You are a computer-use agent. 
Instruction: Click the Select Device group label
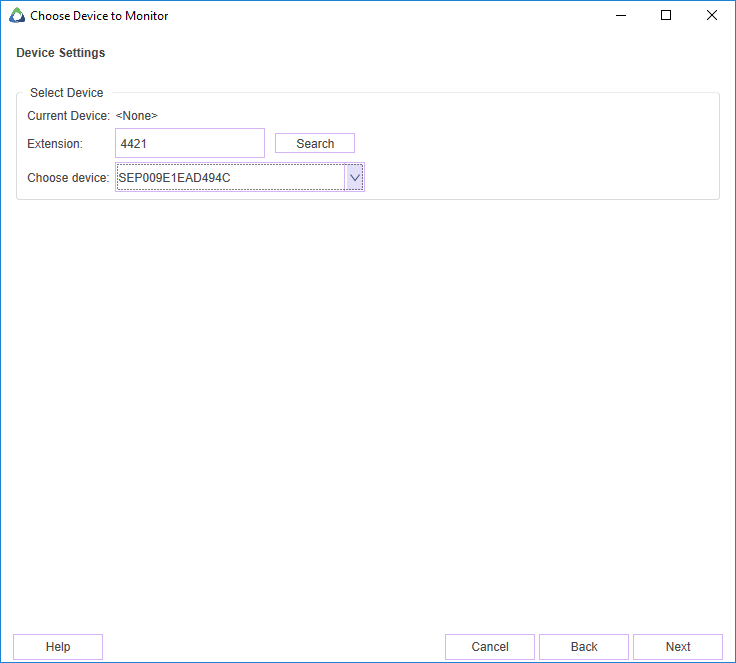coord(67,93)
